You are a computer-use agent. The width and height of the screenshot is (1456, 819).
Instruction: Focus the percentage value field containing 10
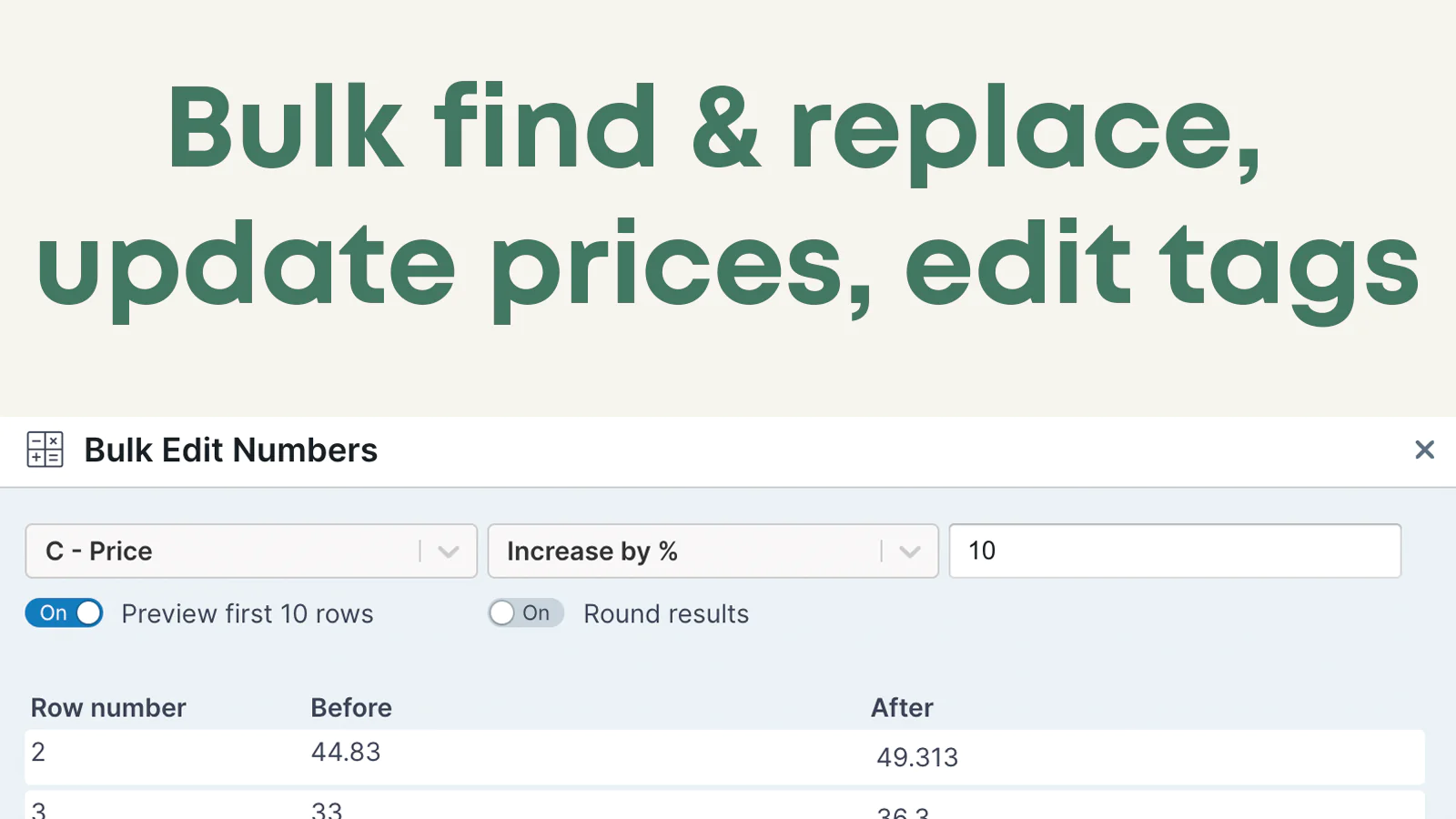(x=1175, y=551)
